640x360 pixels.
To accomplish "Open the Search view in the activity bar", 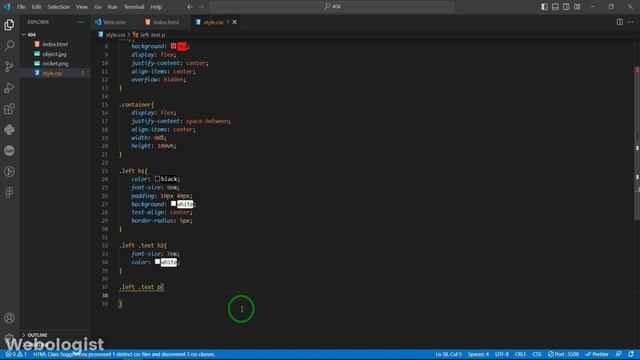I will [x=9, y=45].
